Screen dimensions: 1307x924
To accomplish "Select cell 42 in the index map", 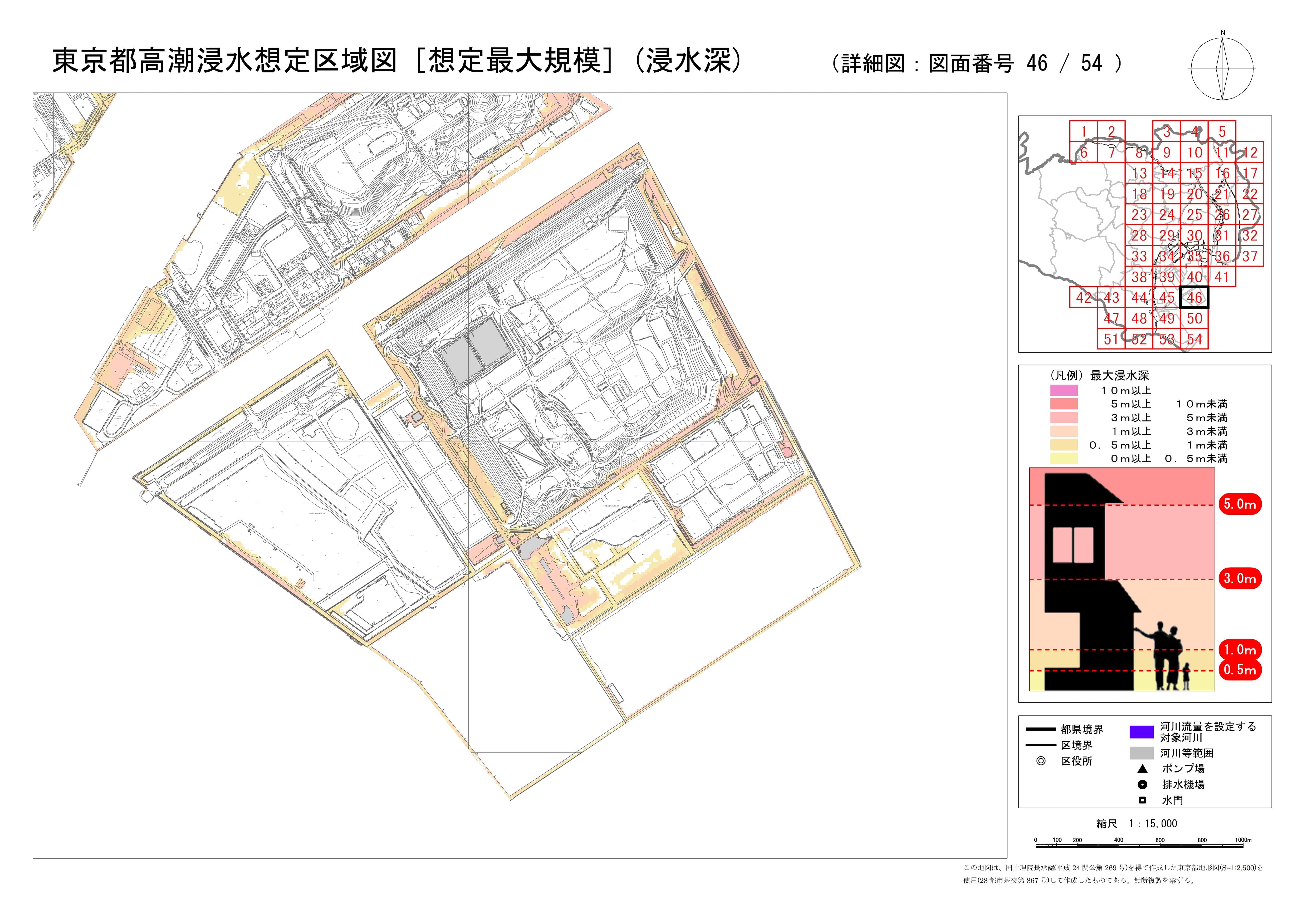I will pyautogui.click(x=1083, y=298).
